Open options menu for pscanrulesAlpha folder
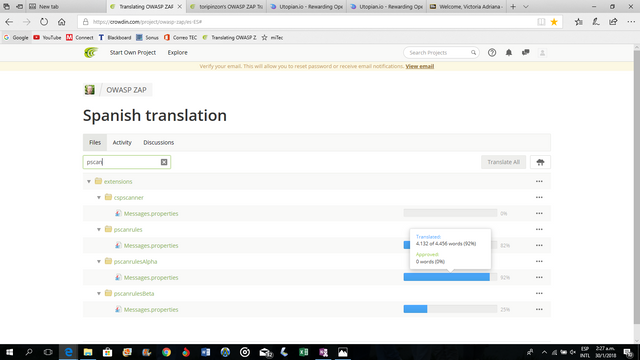This screenshot has width=640, height=360. (539, 261)
